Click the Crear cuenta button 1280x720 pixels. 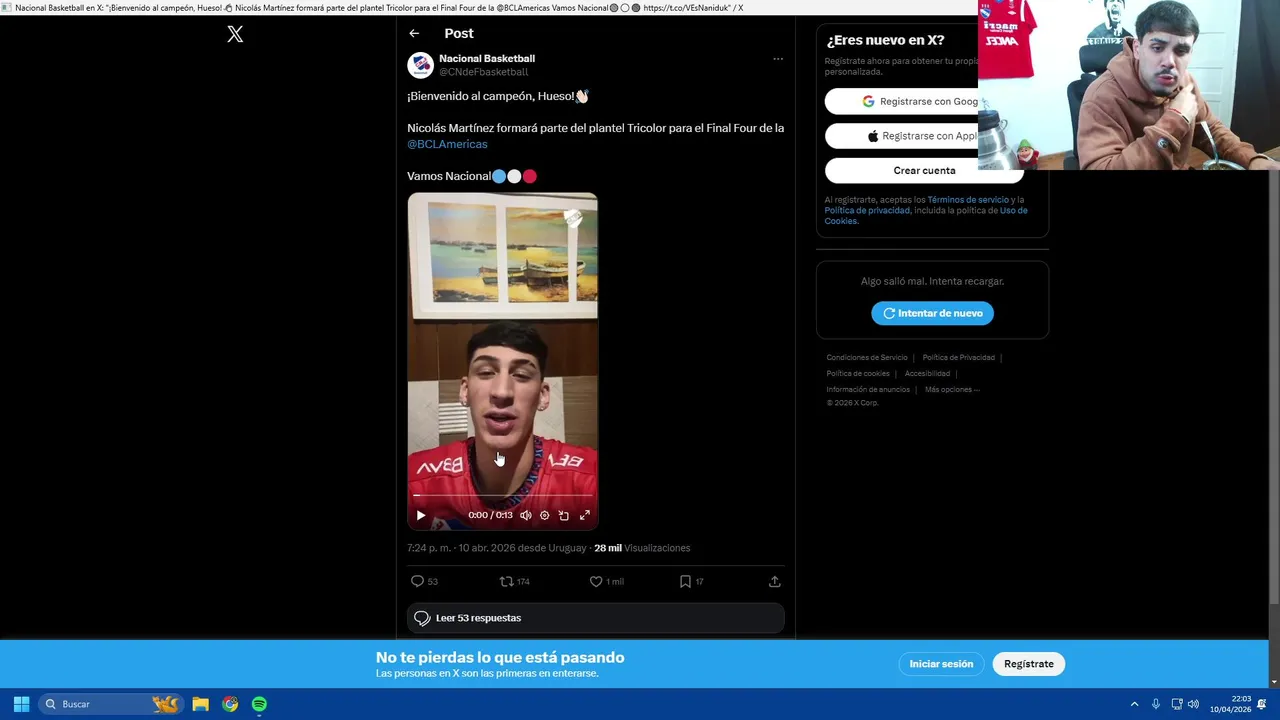pos(924,170)
